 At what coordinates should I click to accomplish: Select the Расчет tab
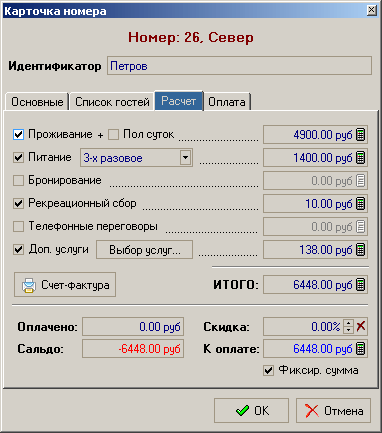[x=179, y=101]
